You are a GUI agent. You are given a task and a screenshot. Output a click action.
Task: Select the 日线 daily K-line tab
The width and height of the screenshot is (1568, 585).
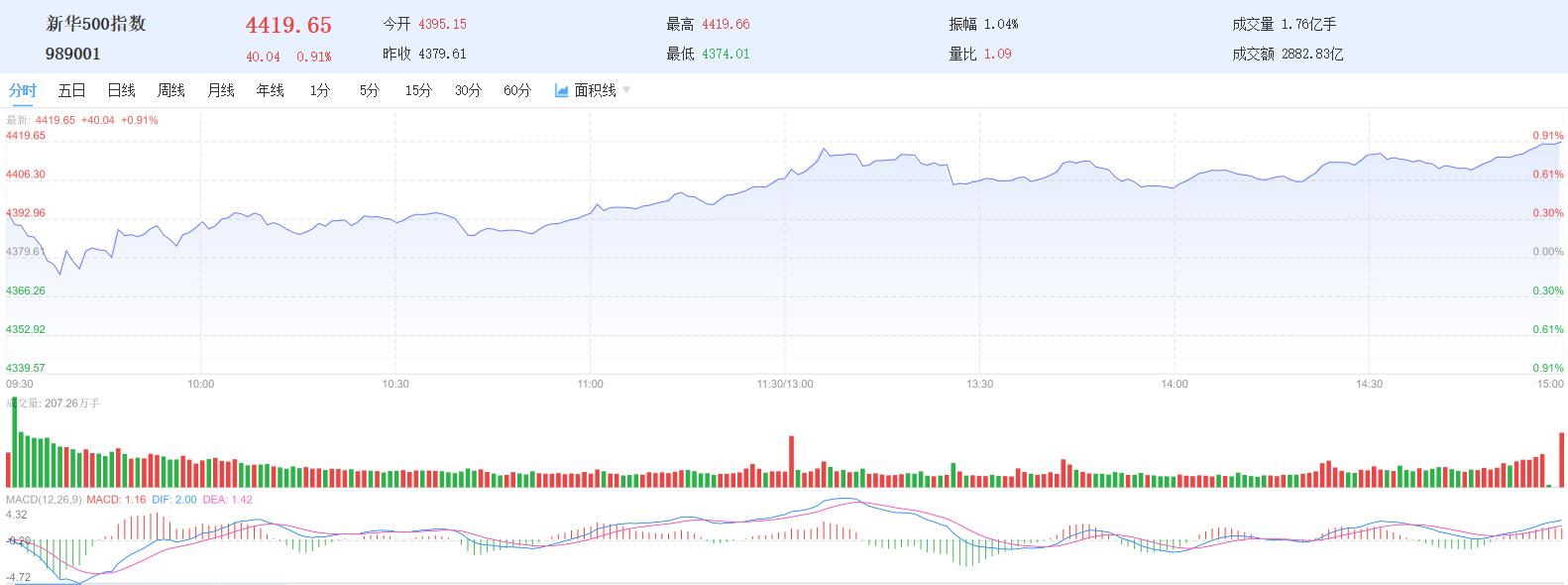[x=121, y=90]
